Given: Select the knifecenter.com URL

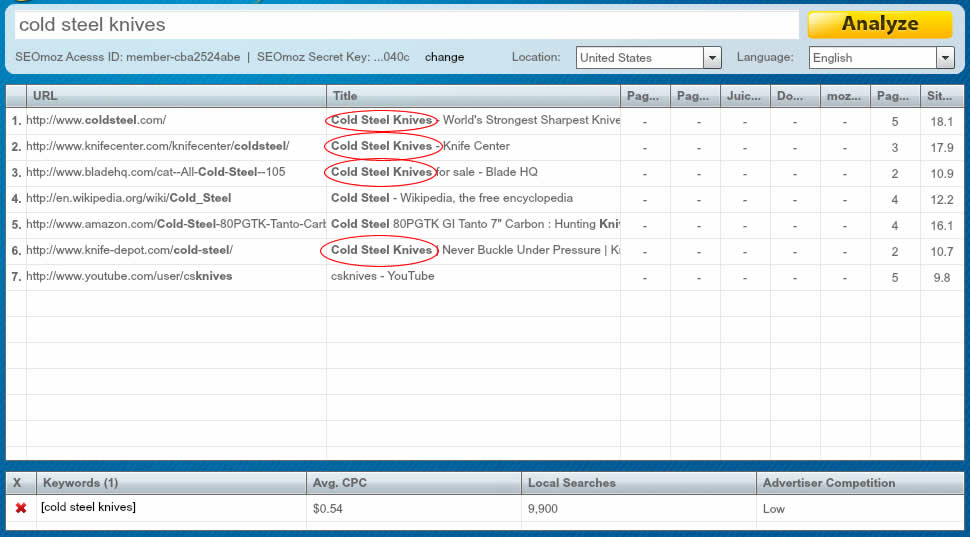Looking at the screenshot, I should coord(157,147).
